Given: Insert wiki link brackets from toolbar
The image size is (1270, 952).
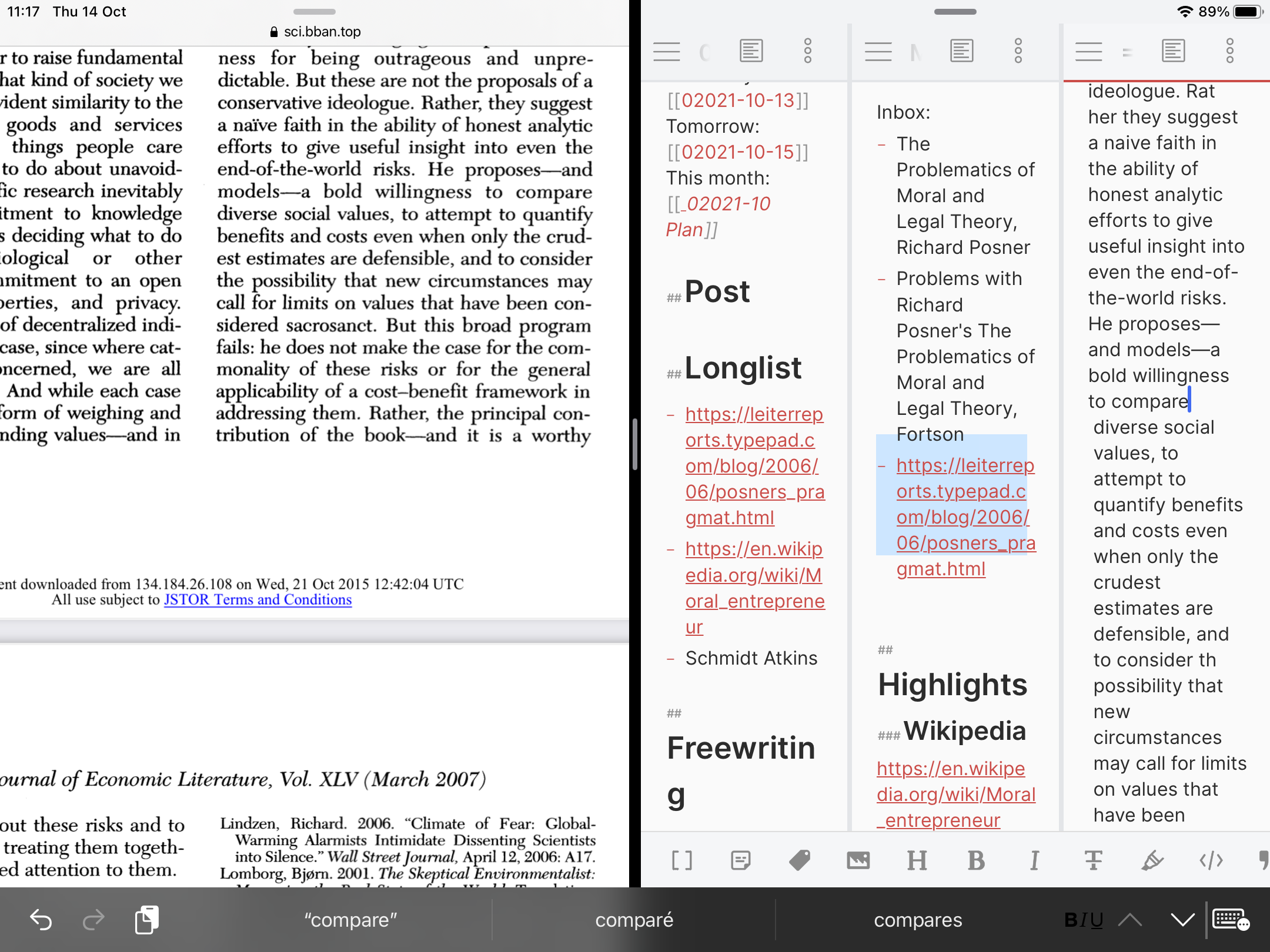Looking at the screenshot, I should [x=682, y=860].
